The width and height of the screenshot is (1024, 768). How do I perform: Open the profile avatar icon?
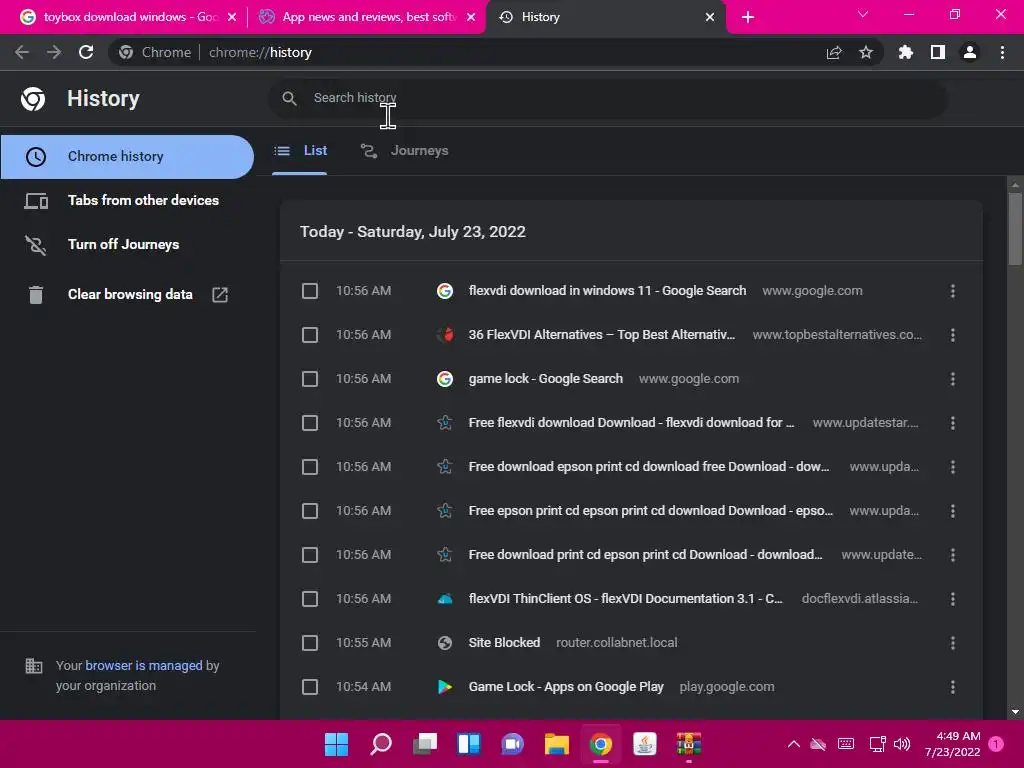(x=969, y=52)
